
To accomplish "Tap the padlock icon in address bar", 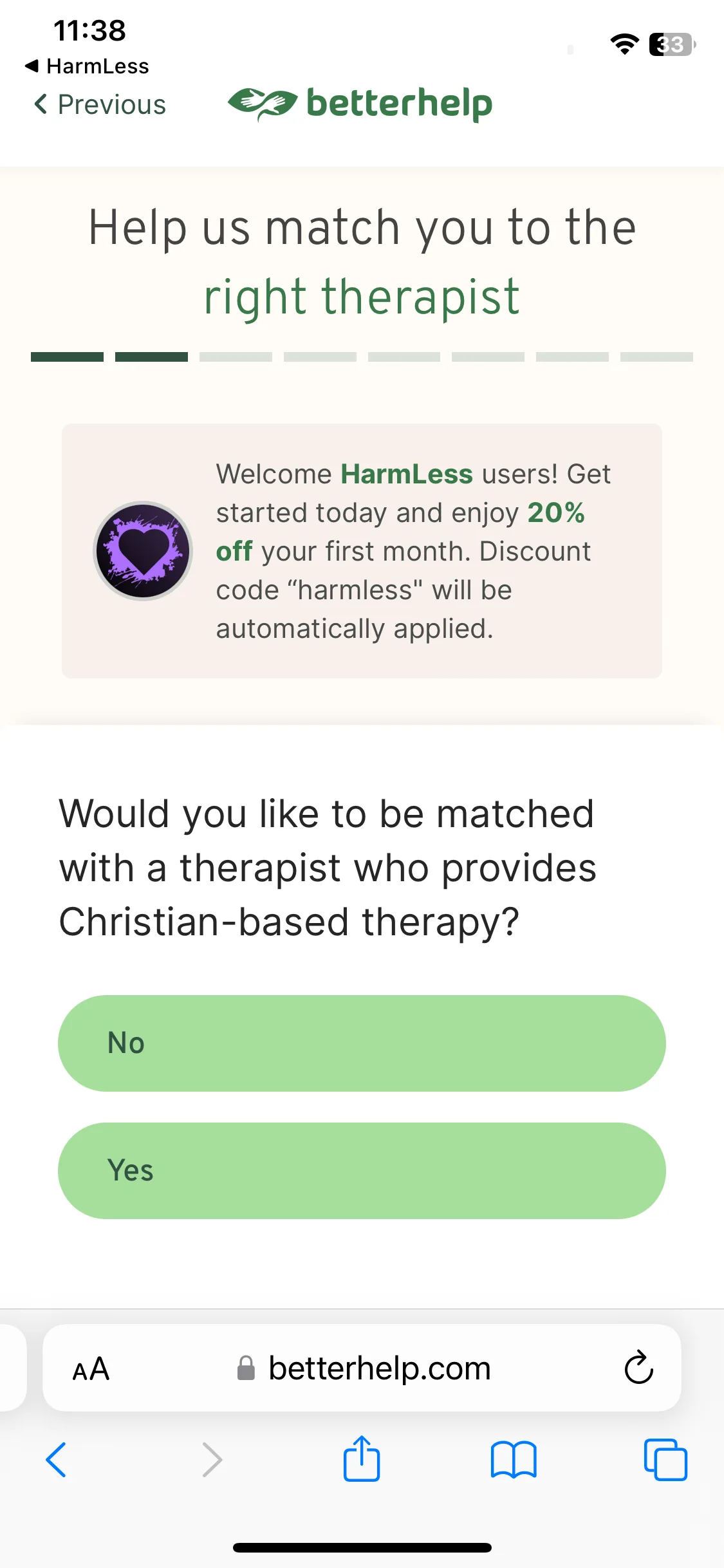I will [246, 1368].
